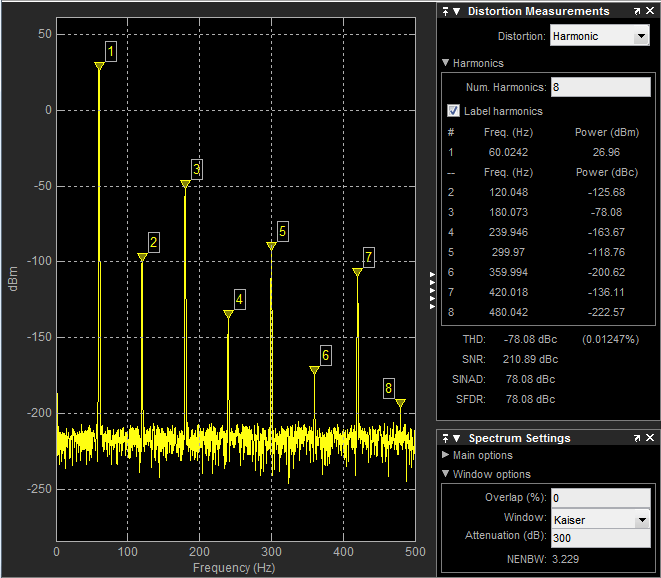Collapse the Harmonics section
Image resolution: width=661 pixels, height=578 pixels.
446,63
